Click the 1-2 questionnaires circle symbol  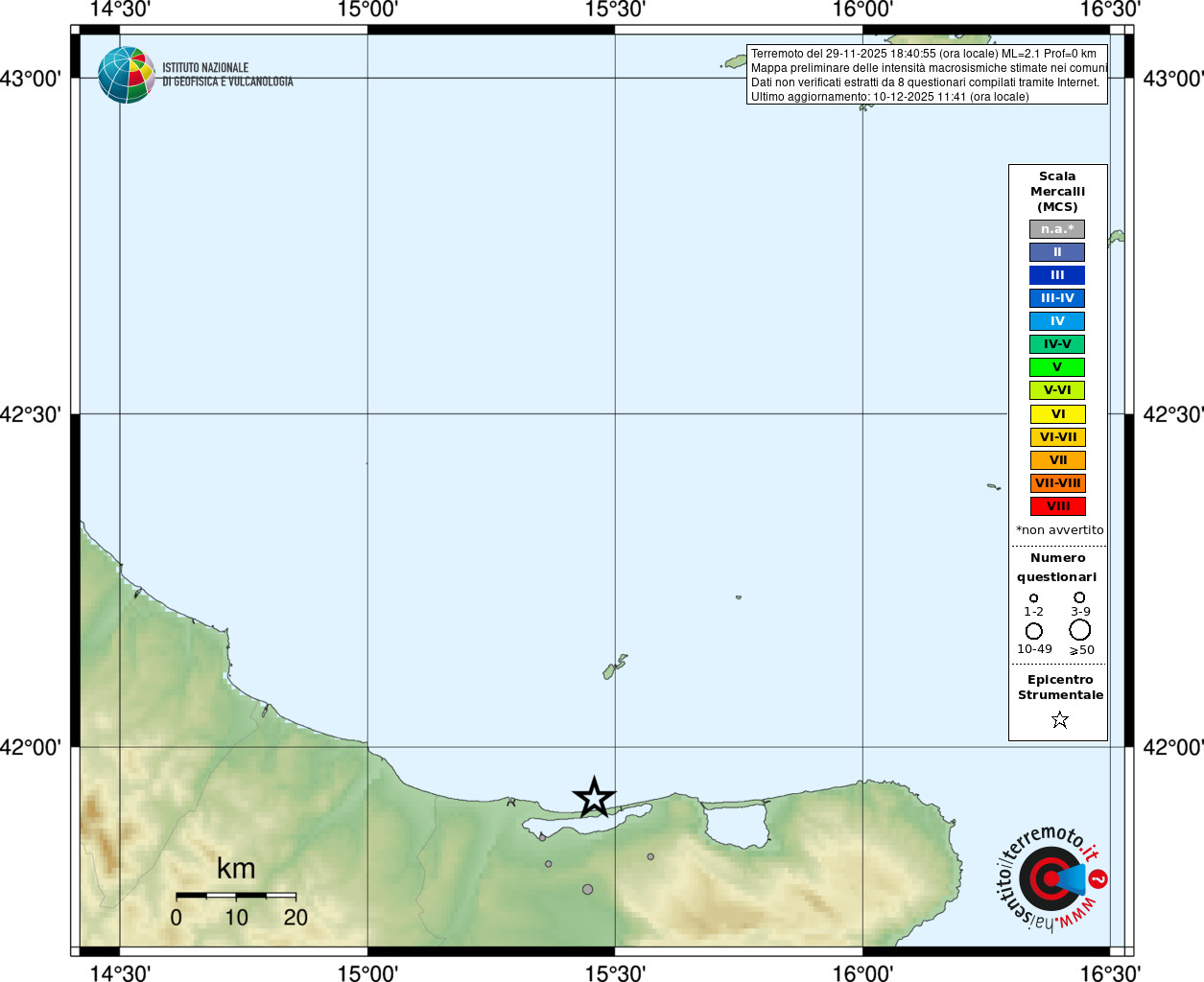(x=1033, y=597)
